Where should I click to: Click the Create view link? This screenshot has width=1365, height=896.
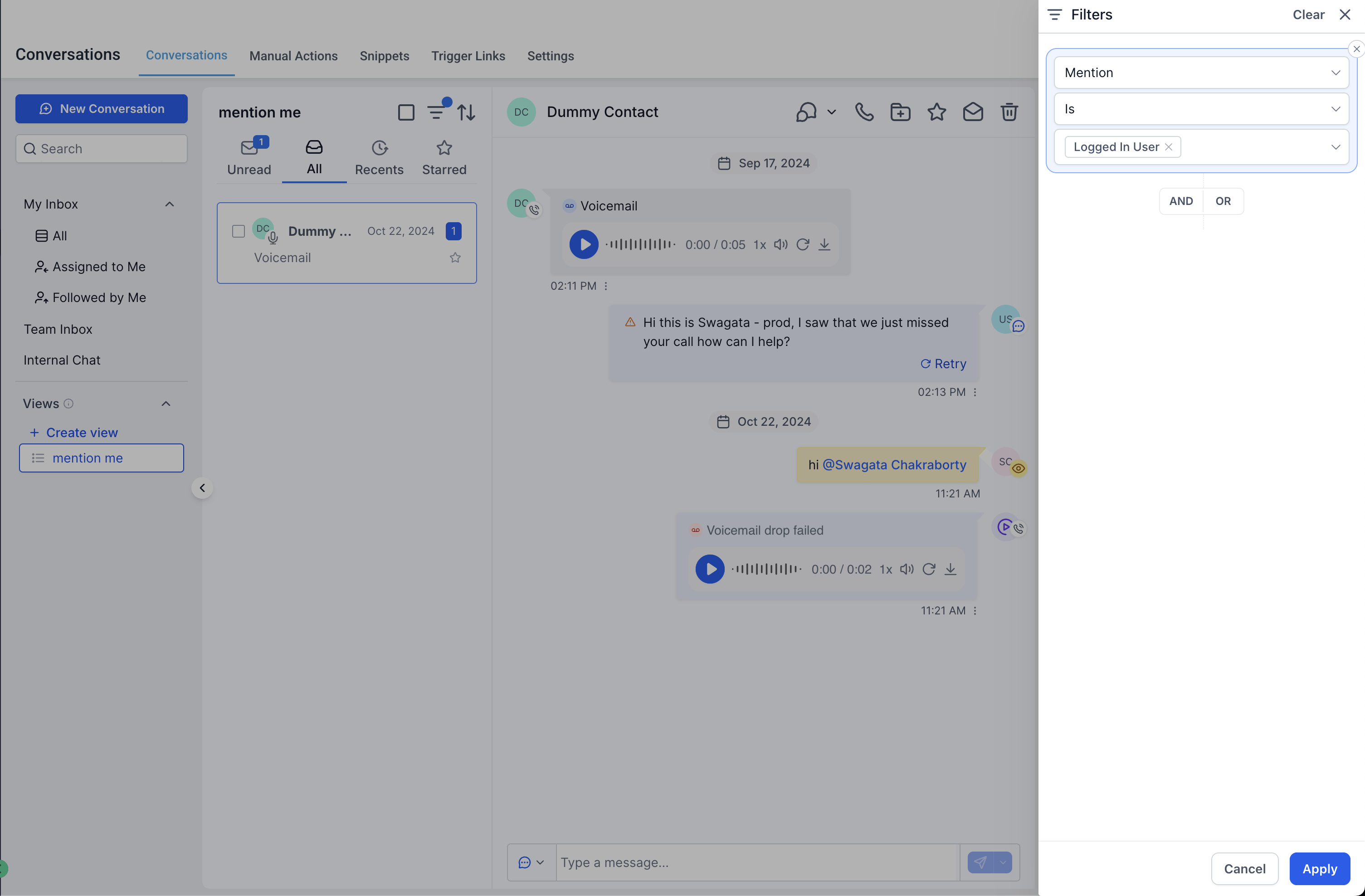[x=82, y=433]
